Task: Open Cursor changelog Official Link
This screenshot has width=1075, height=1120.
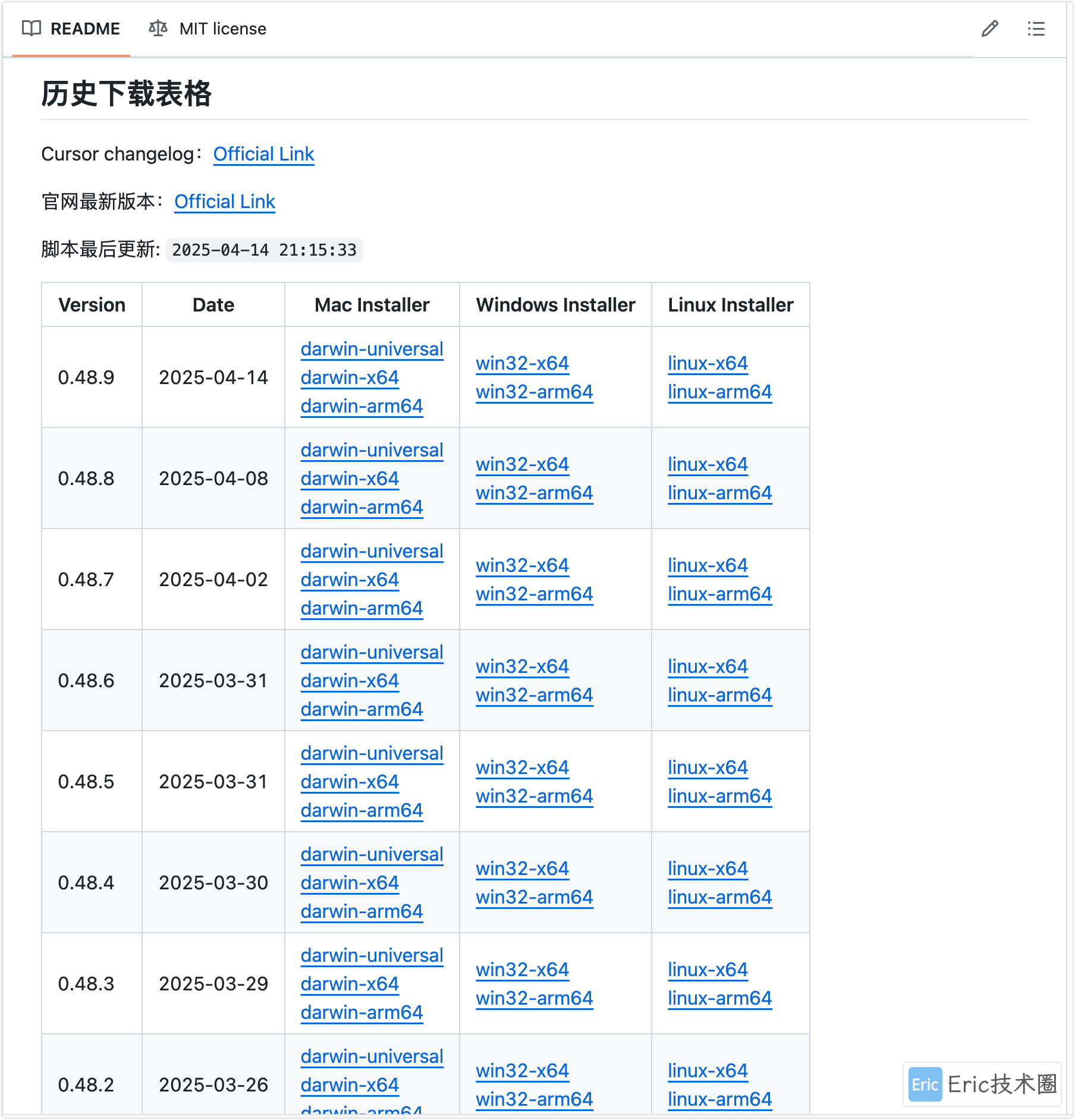Action: click(263, 154)
